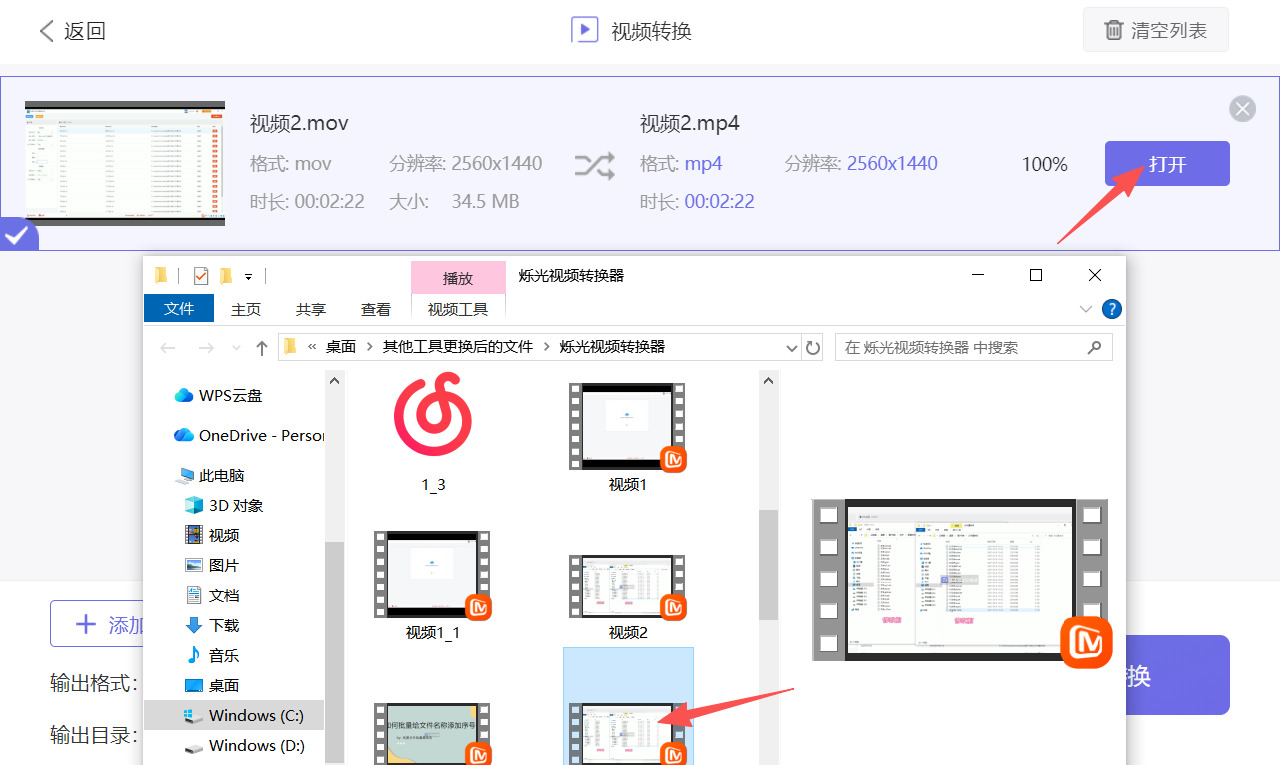Click the 烁光视频转换器 breadcrumb
This screenshot has height=765, width=1280.
click(x=612, y=347)
